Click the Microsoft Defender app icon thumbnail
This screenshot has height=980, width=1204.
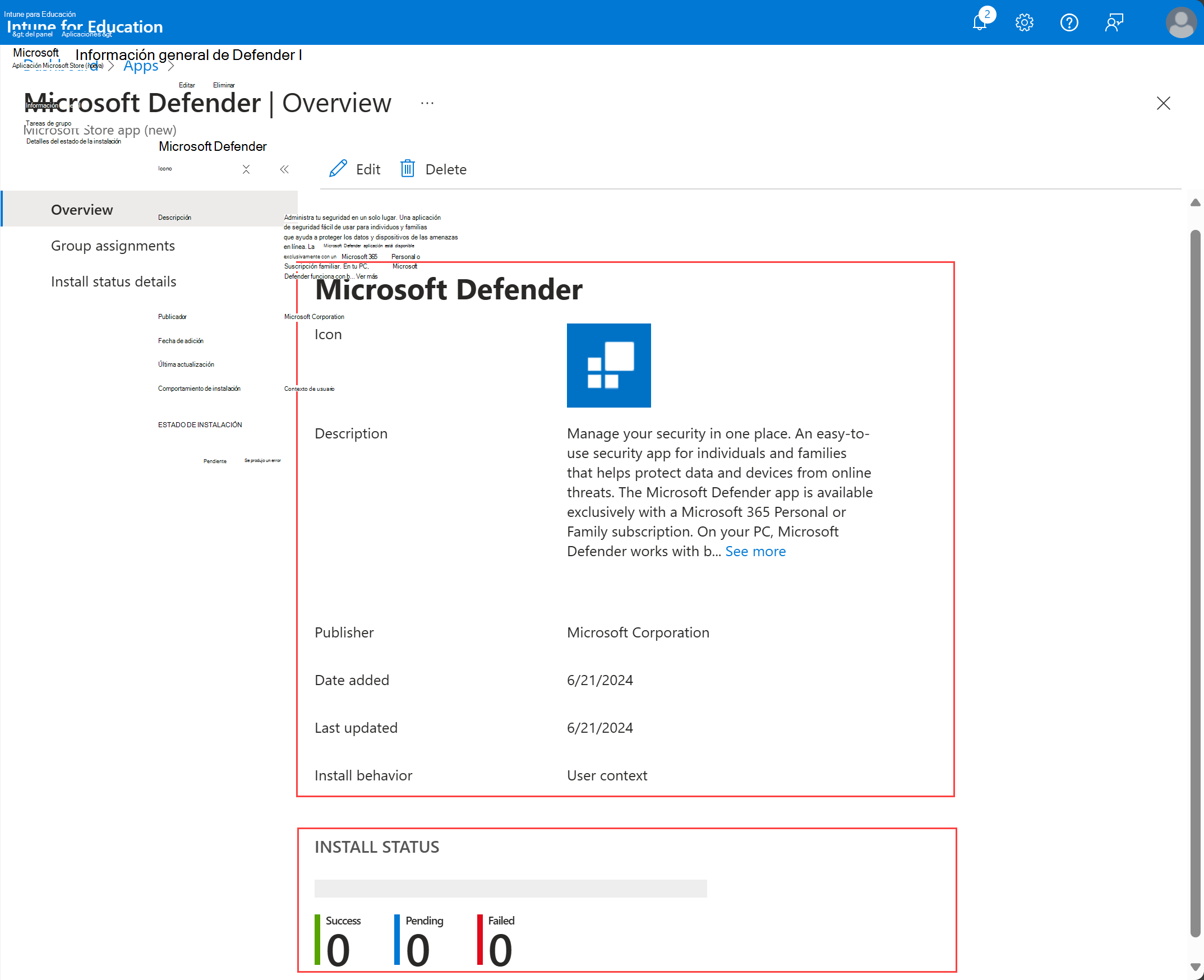(x=609, y=365)
